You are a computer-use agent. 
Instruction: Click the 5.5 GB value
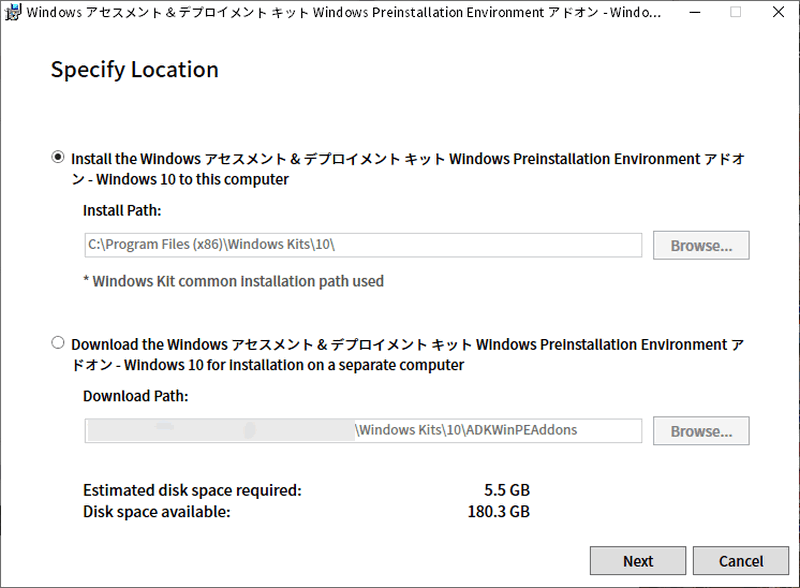(507, 490)
